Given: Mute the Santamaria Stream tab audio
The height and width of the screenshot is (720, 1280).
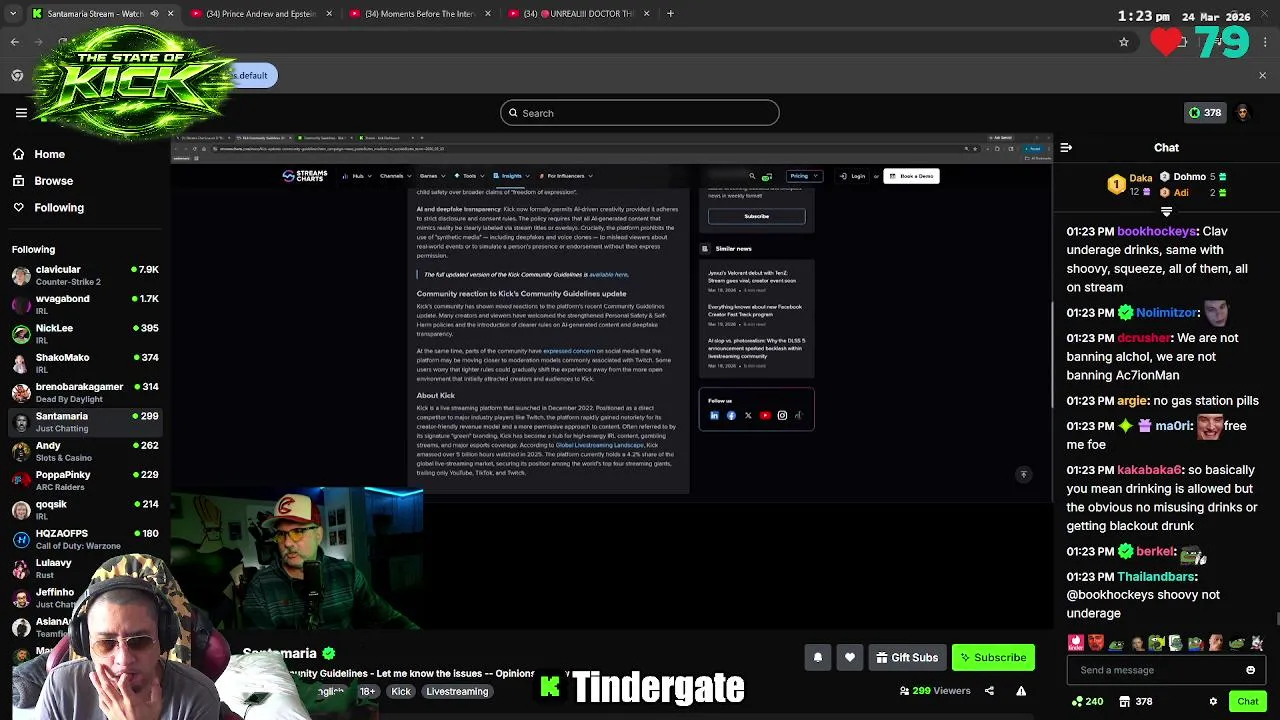Looking at the screenshot, I should click(154, 14).
